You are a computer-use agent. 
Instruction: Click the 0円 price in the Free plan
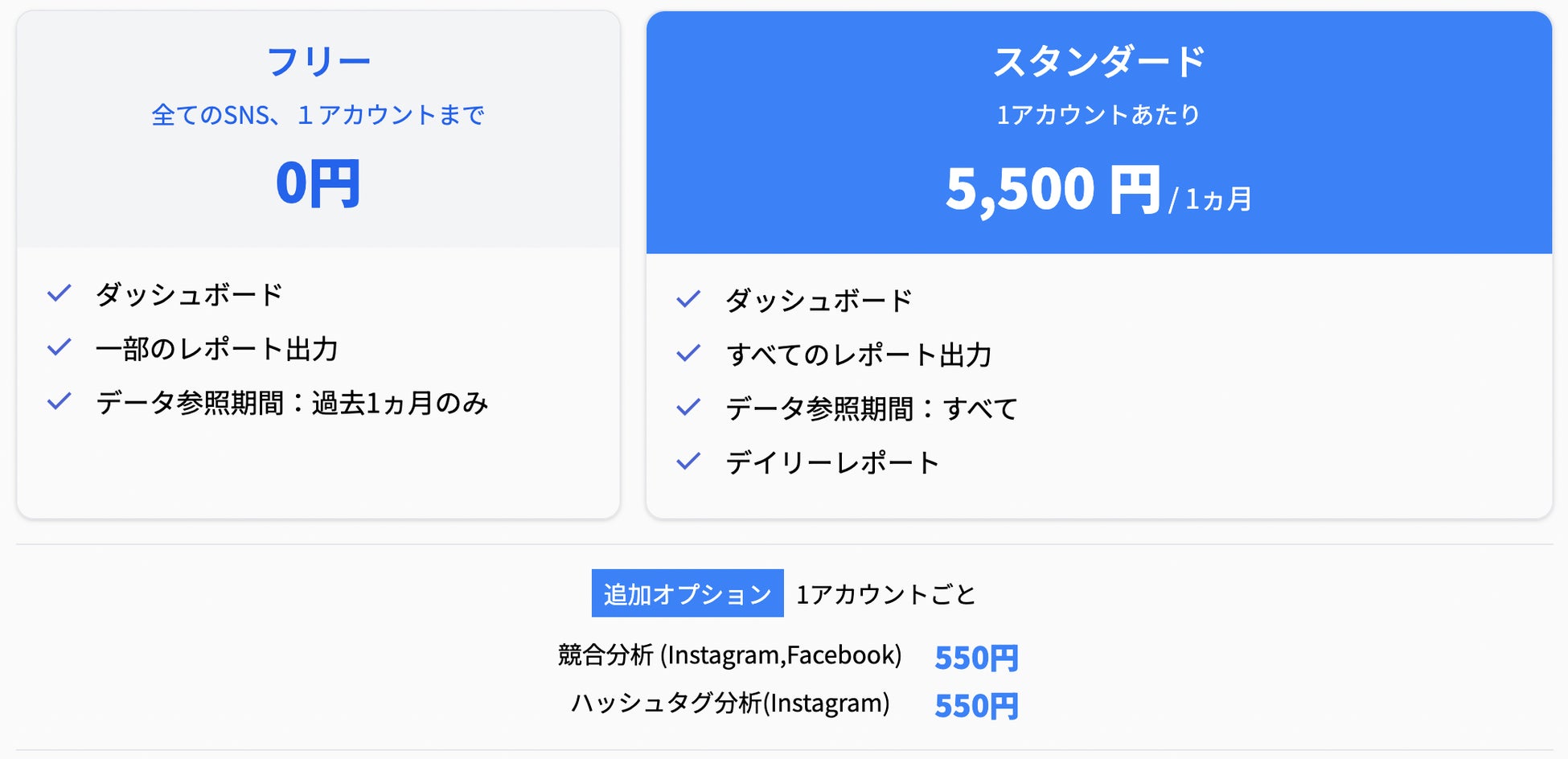(x=318, y=183)
